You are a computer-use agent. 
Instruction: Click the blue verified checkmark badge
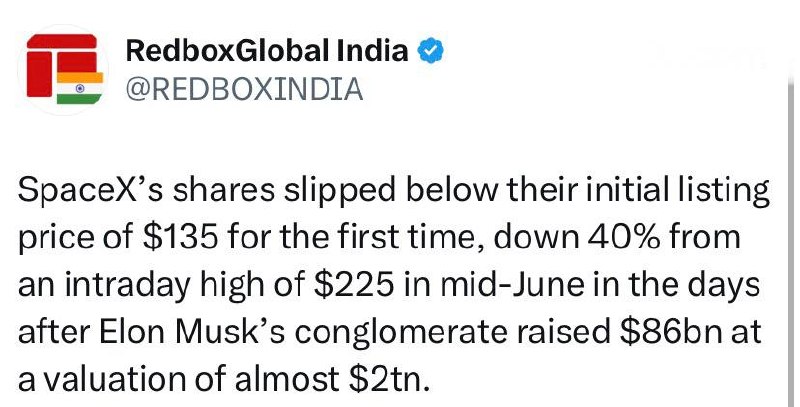[x=431, y=51]
